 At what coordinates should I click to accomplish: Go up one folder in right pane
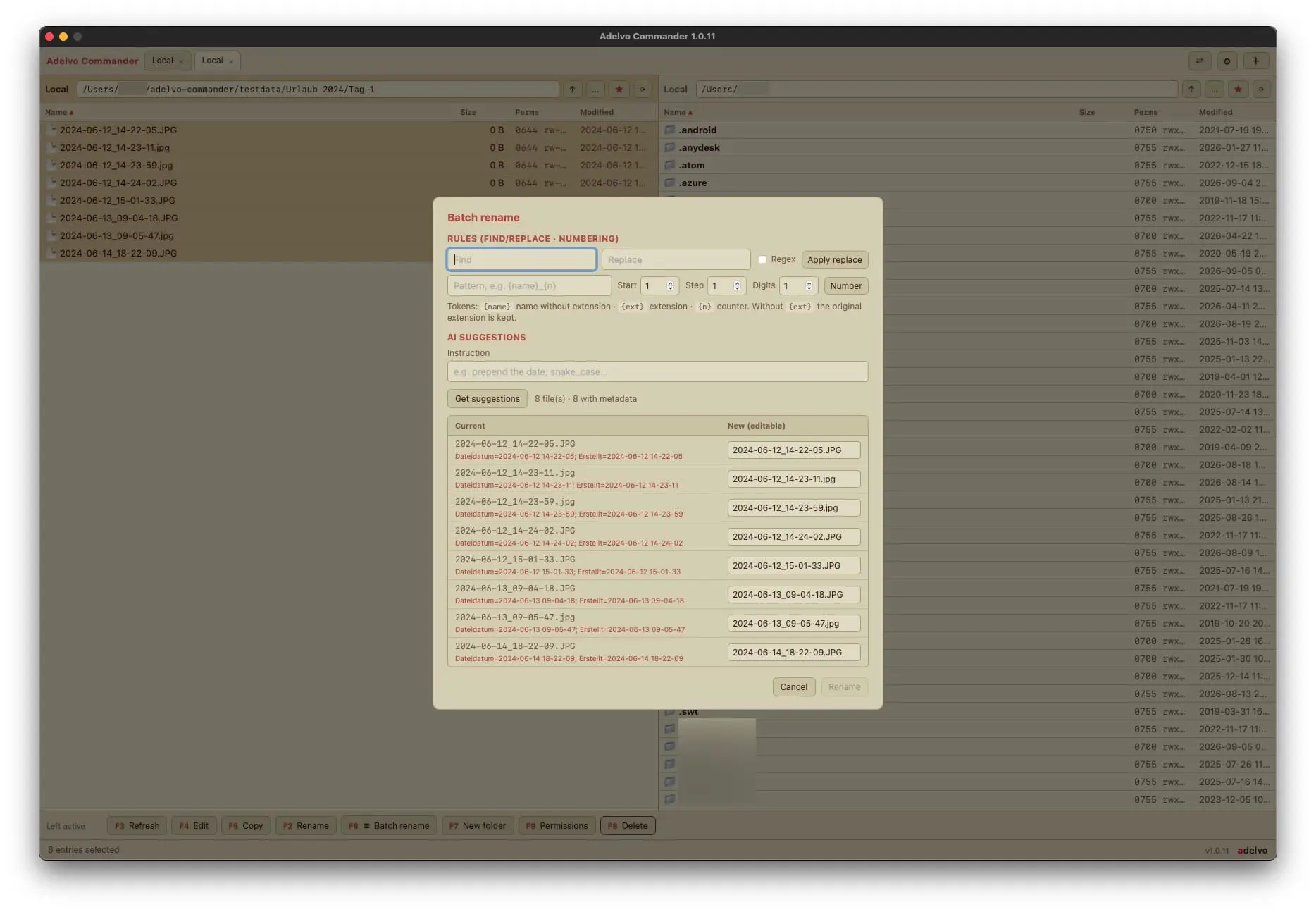[1191, 90]
